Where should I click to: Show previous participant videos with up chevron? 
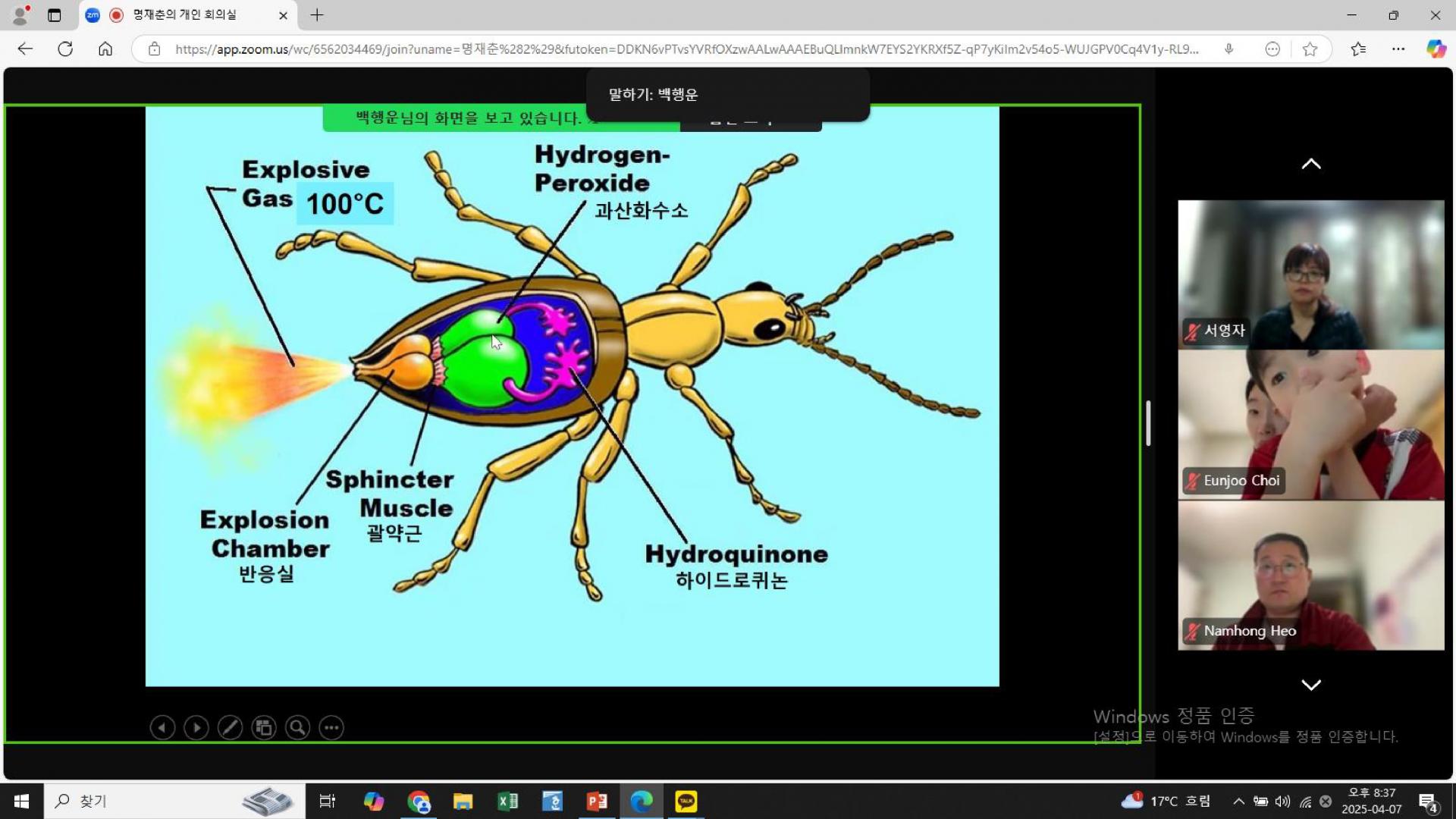tap(1311, 164)
